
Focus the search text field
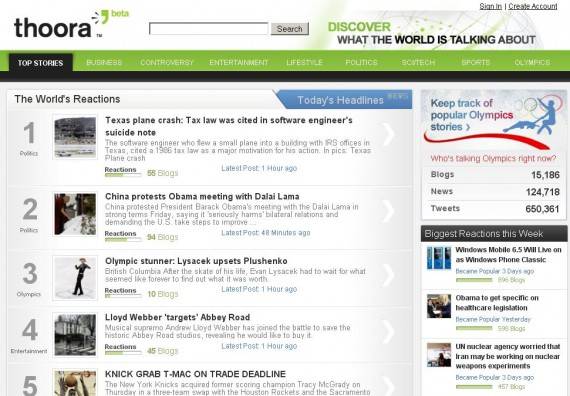click(x=209, y=29)
